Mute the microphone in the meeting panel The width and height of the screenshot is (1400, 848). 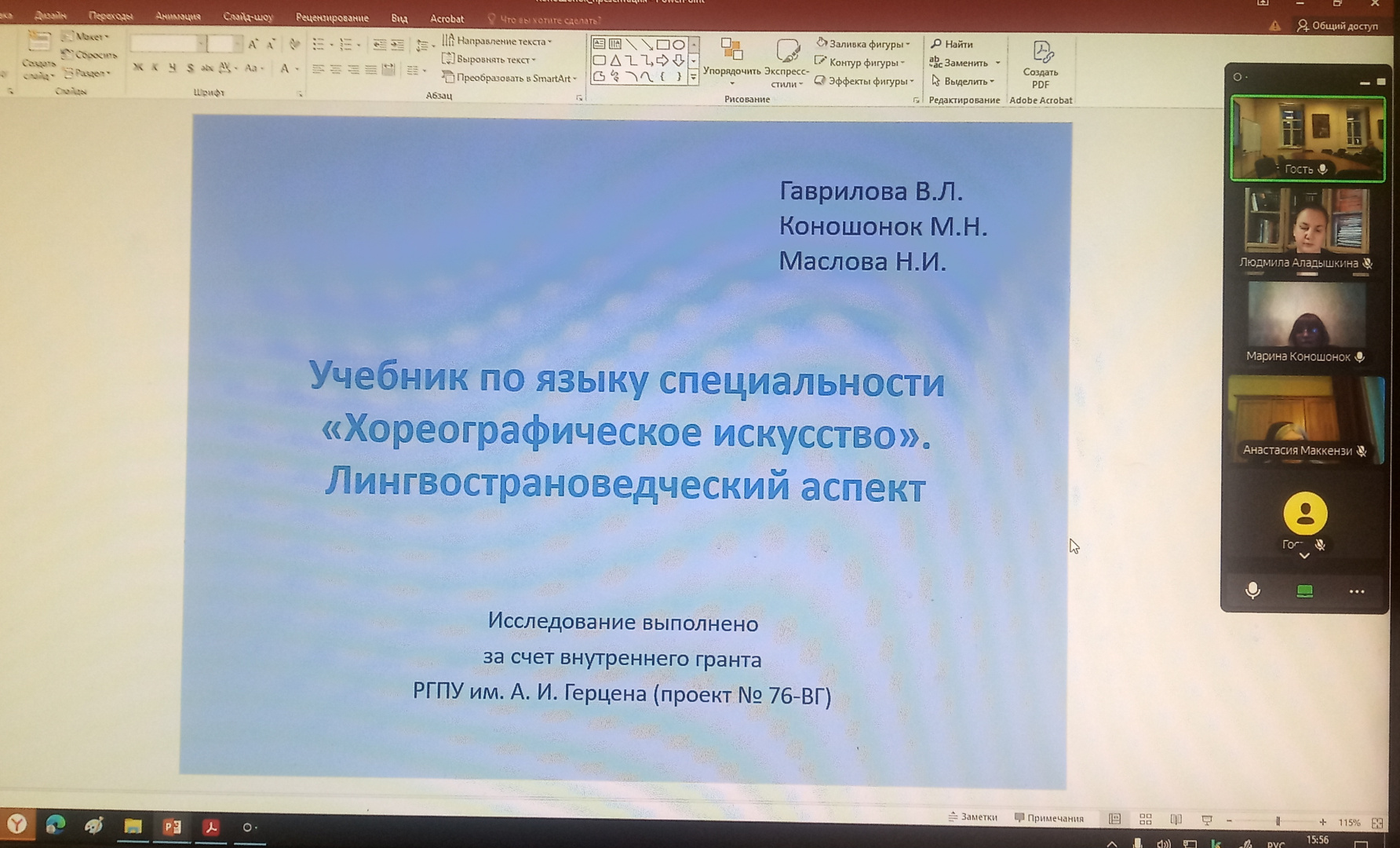tap(1253, 590)
